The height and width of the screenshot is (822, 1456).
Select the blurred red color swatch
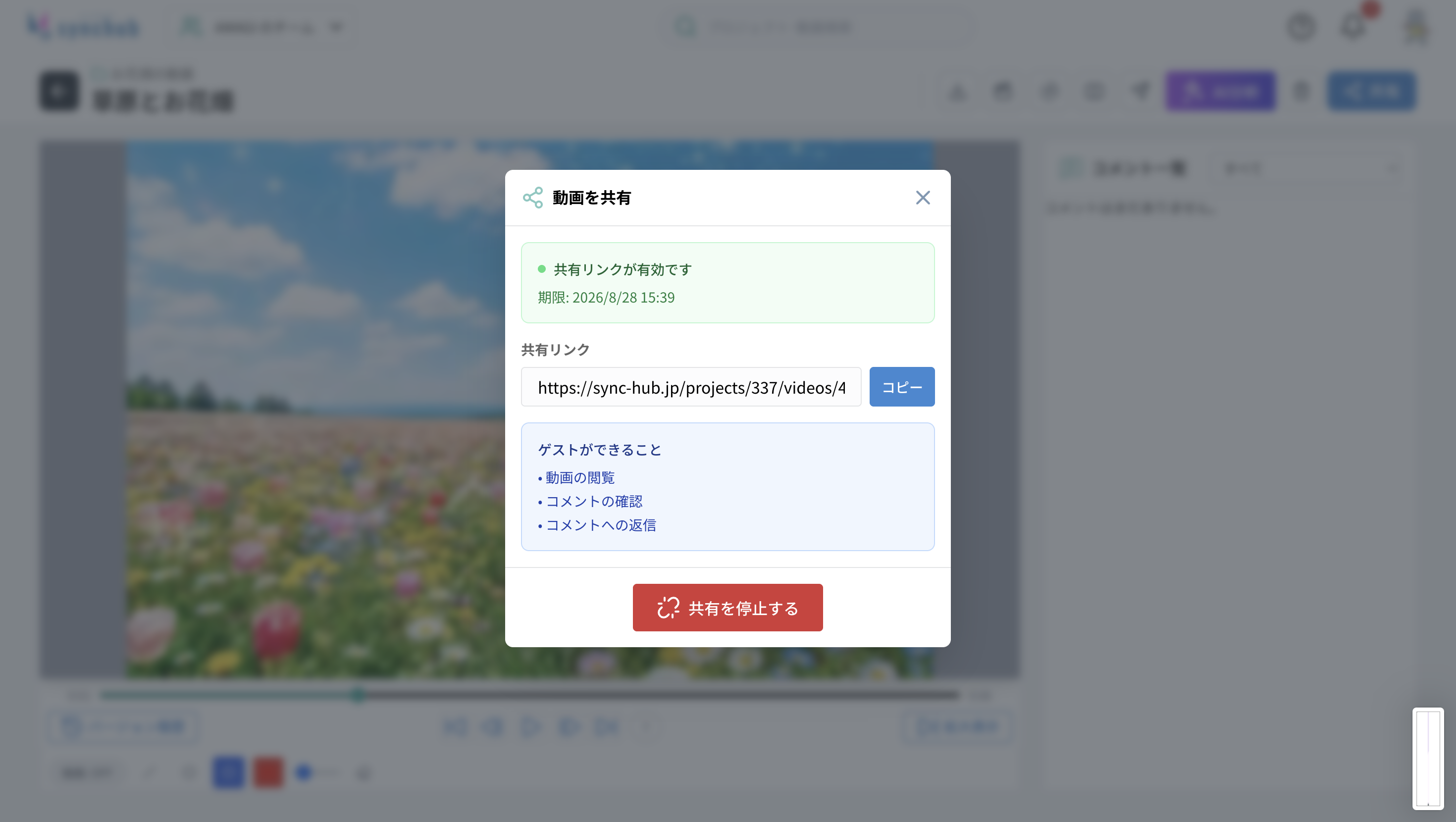(x=268, y=772)
